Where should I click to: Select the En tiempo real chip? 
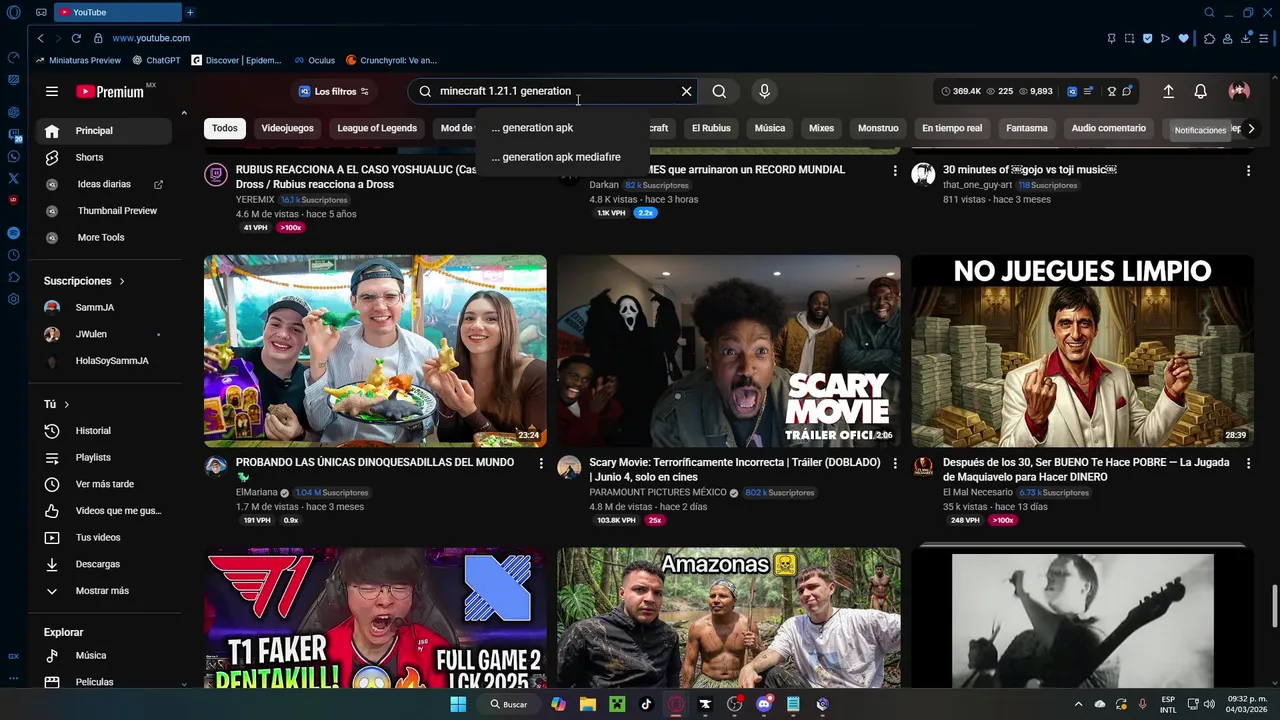coord(952,128)
